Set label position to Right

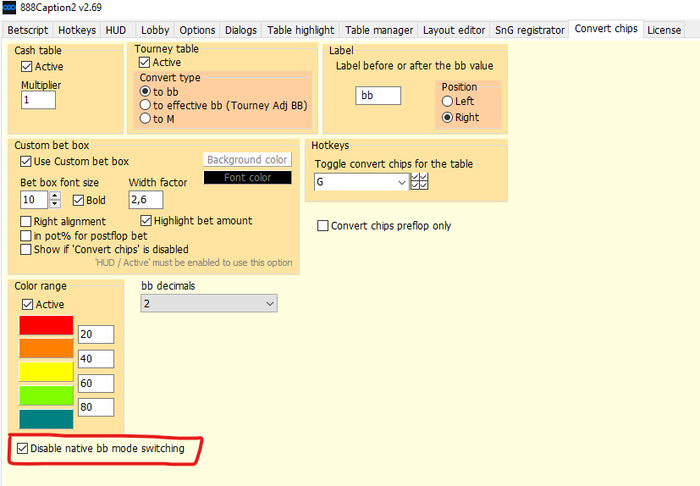(x=447, y=117)
